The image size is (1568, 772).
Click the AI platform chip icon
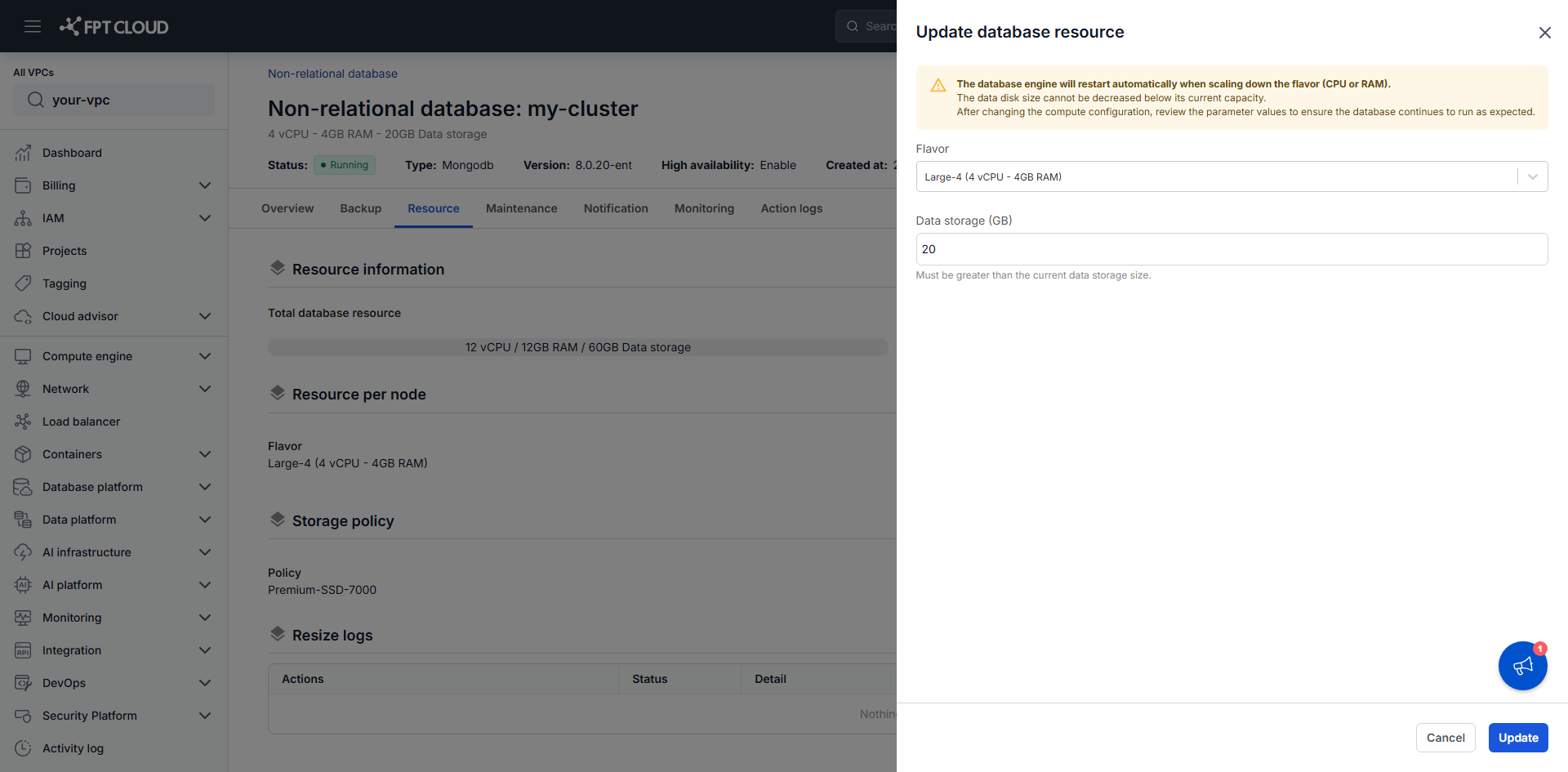[23, 585]
